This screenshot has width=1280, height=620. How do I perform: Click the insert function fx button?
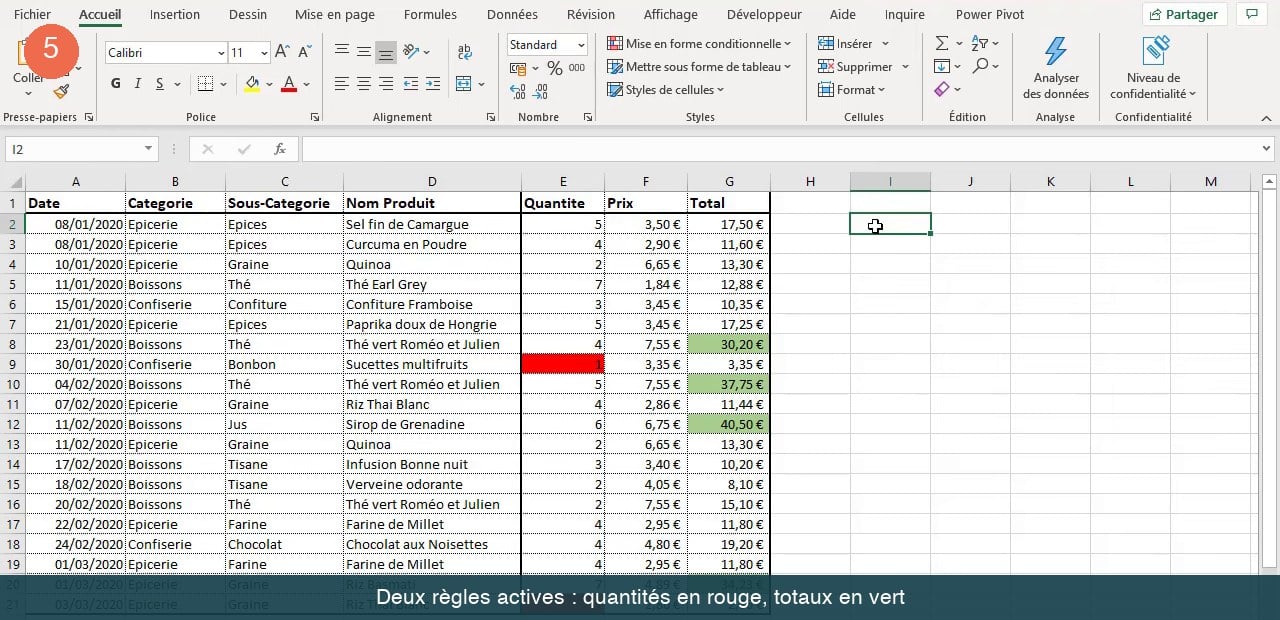click(280, 149)
